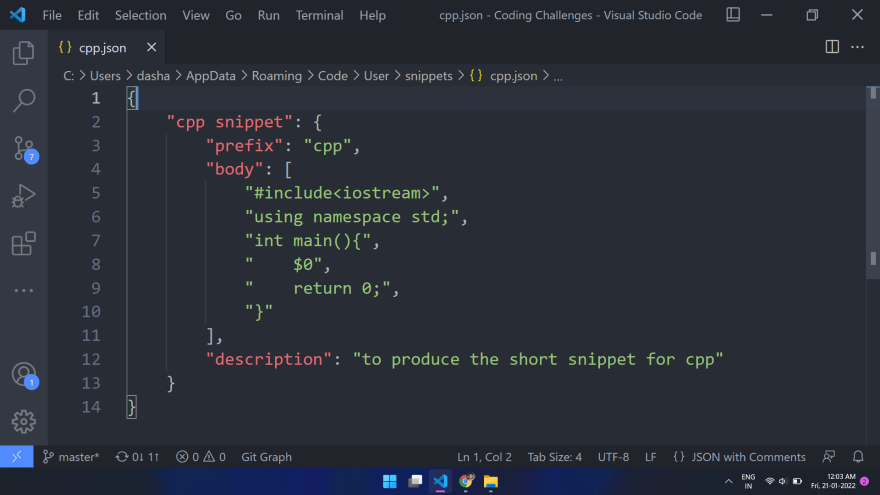
Task: Click the "cpp snippet" key text
Action: click(x=230, y=122)
